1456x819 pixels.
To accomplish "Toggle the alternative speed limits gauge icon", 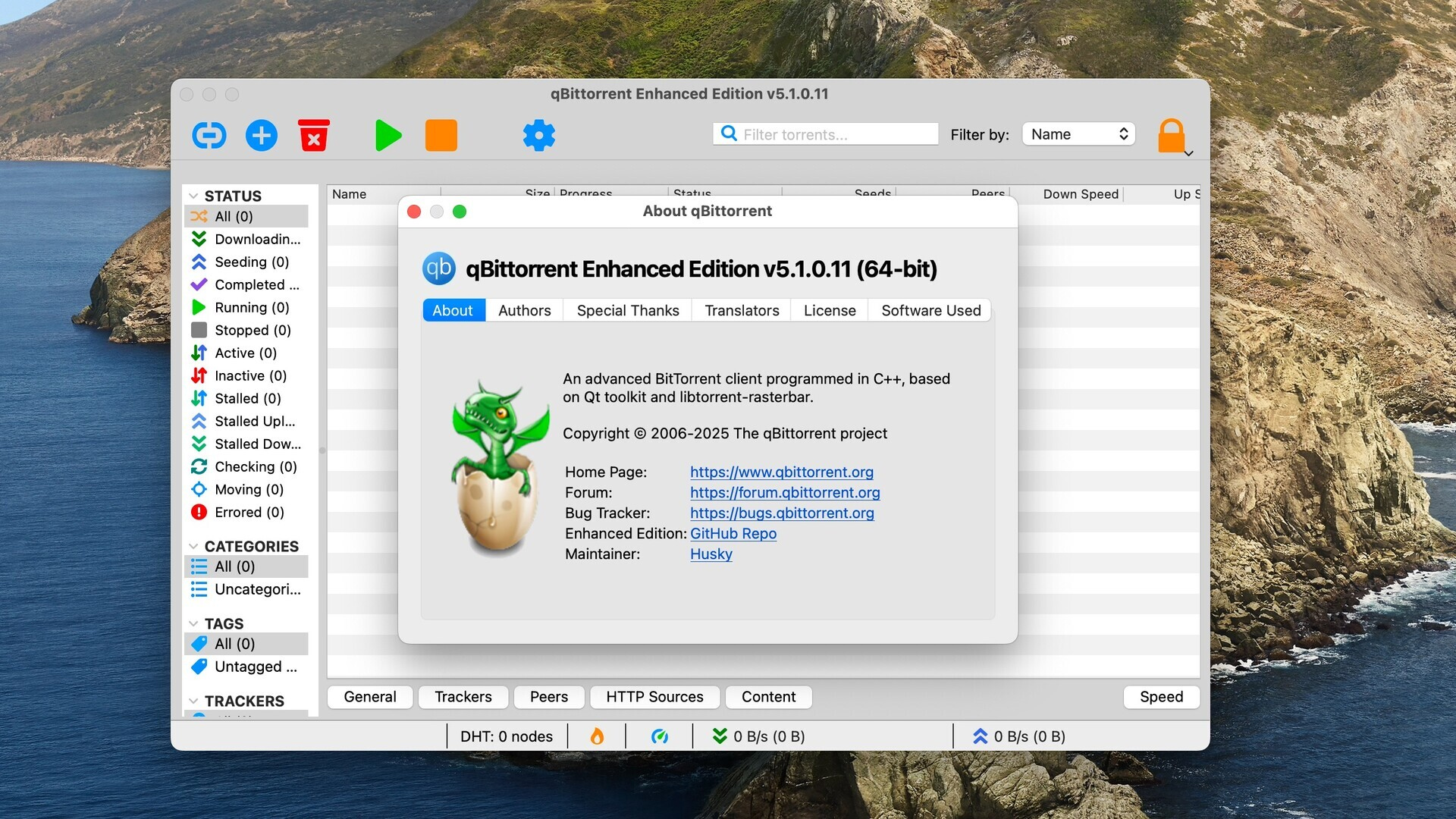I will [x=660, y=736].
